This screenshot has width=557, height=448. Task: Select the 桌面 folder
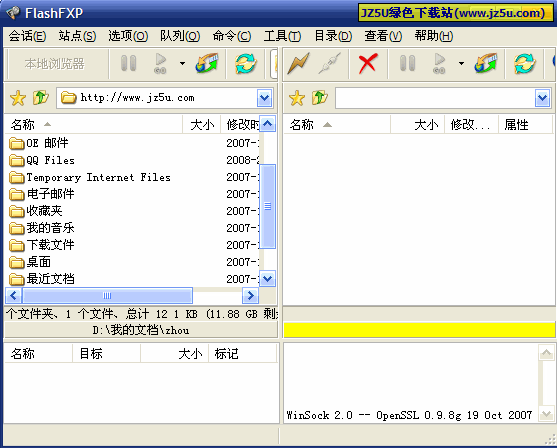click(30, 262)
